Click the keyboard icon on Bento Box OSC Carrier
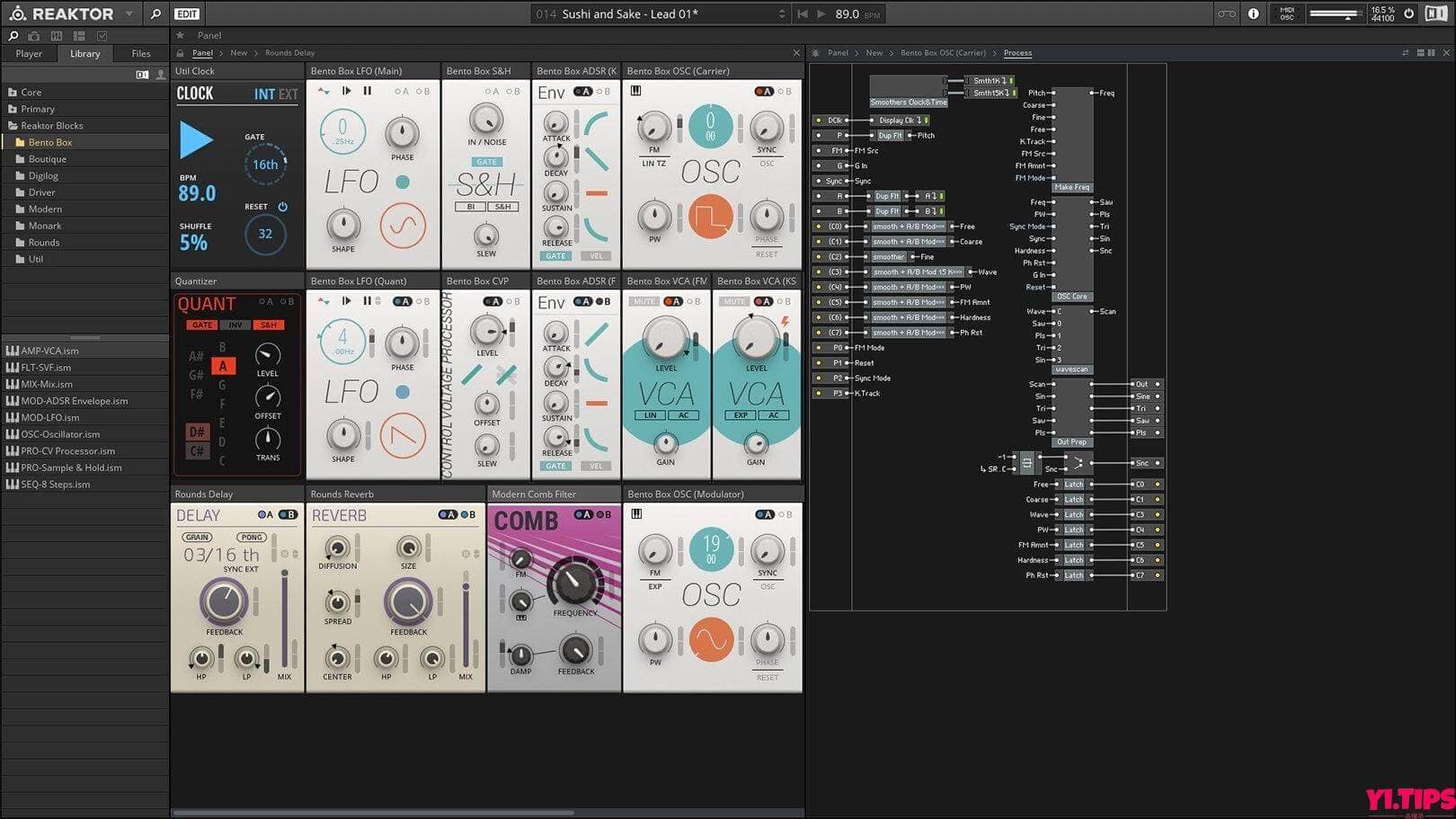The height and width of the screenshot is (819, 1456). point(636,89)
